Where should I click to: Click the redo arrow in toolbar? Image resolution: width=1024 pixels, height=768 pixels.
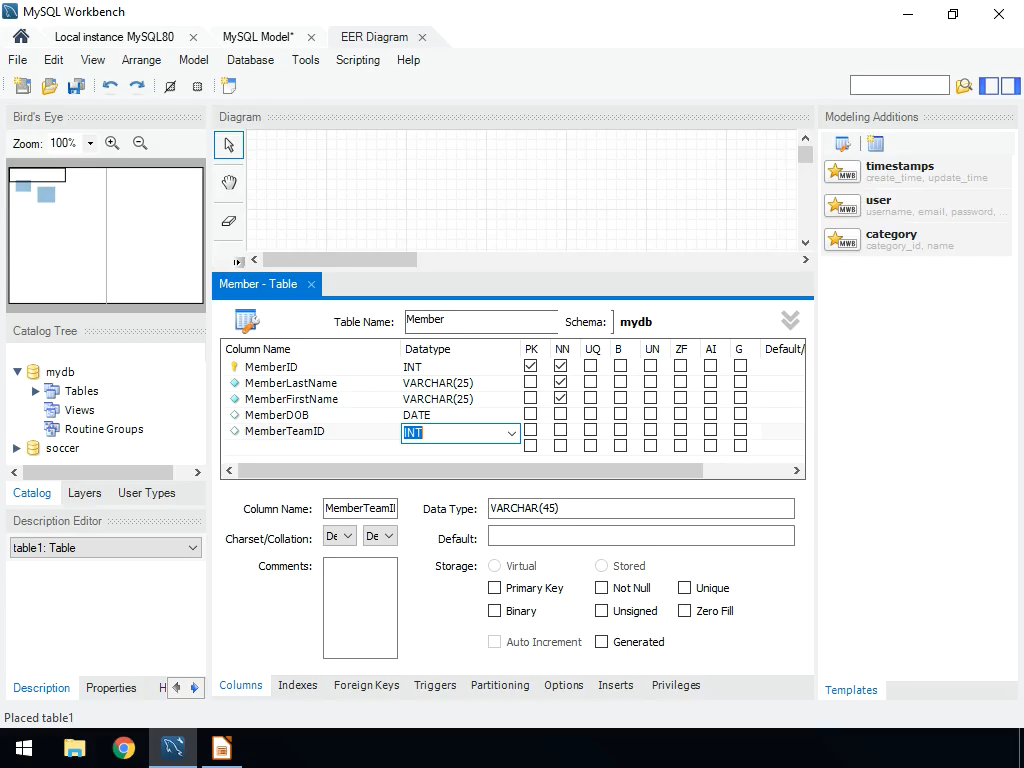[x=137, y=86]
